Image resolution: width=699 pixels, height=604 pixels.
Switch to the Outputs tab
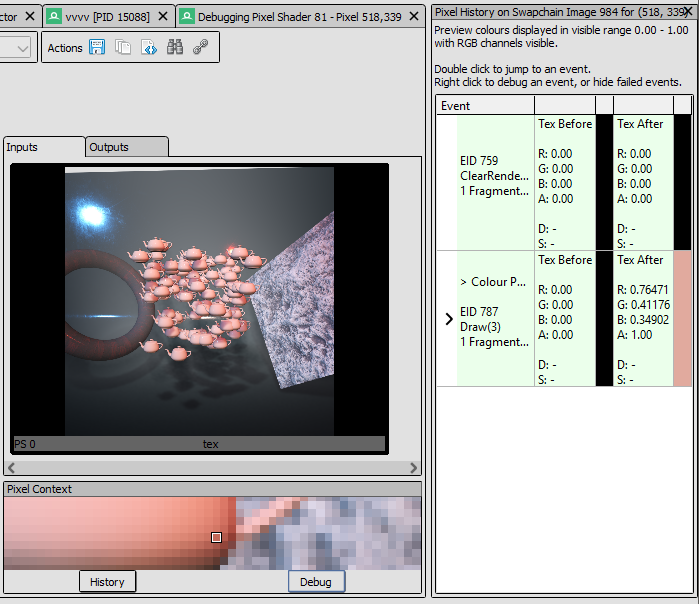tap(127, 147)
